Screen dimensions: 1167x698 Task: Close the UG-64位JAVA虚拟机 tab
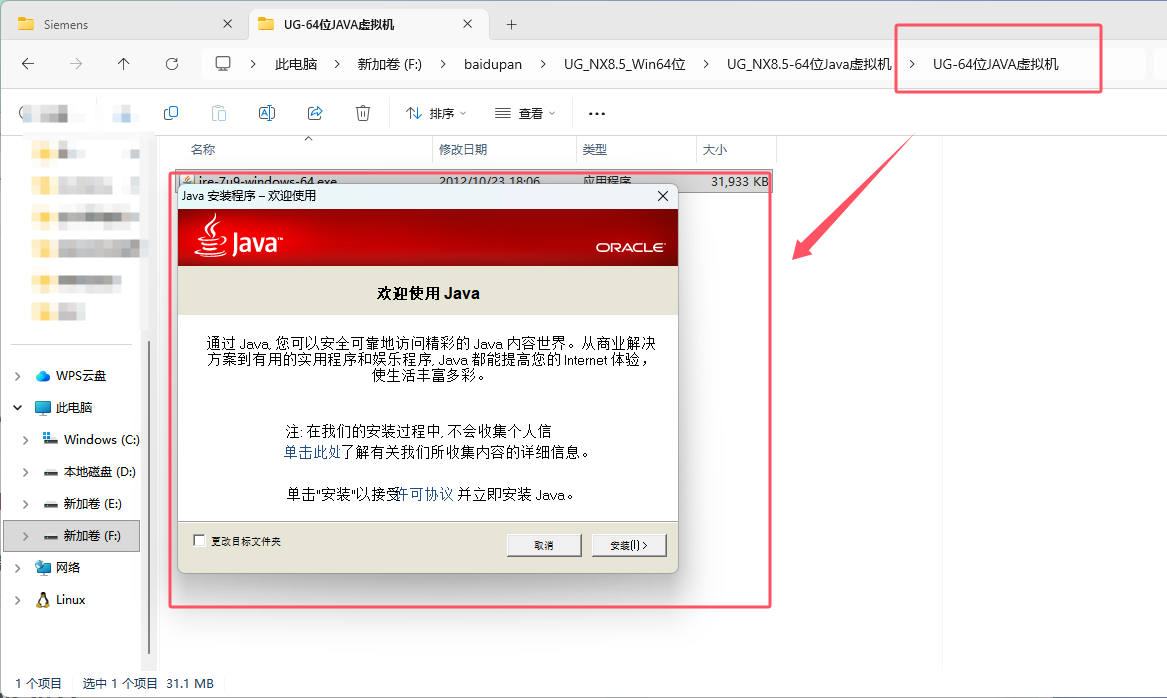[x=467, y=24]
